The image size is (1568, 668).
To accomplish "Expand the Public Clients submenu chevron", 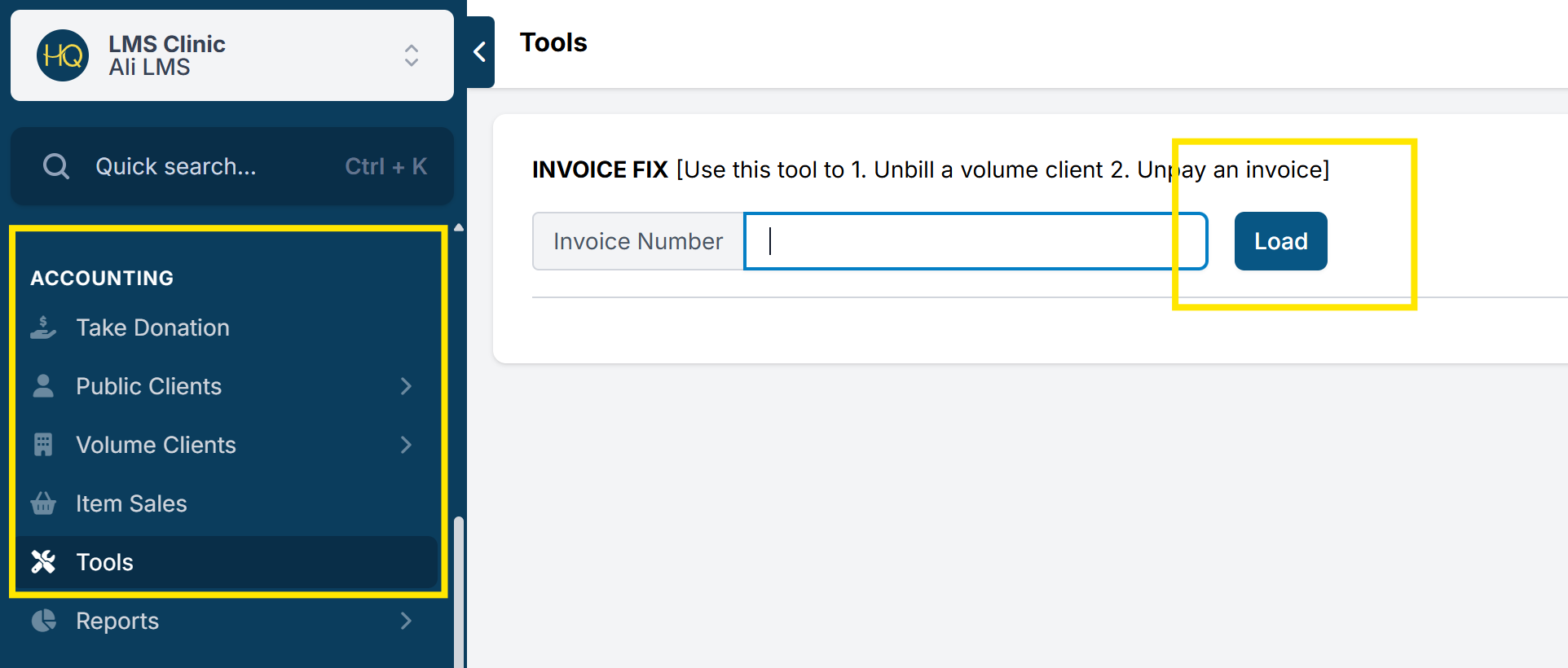I will (406, 386).
